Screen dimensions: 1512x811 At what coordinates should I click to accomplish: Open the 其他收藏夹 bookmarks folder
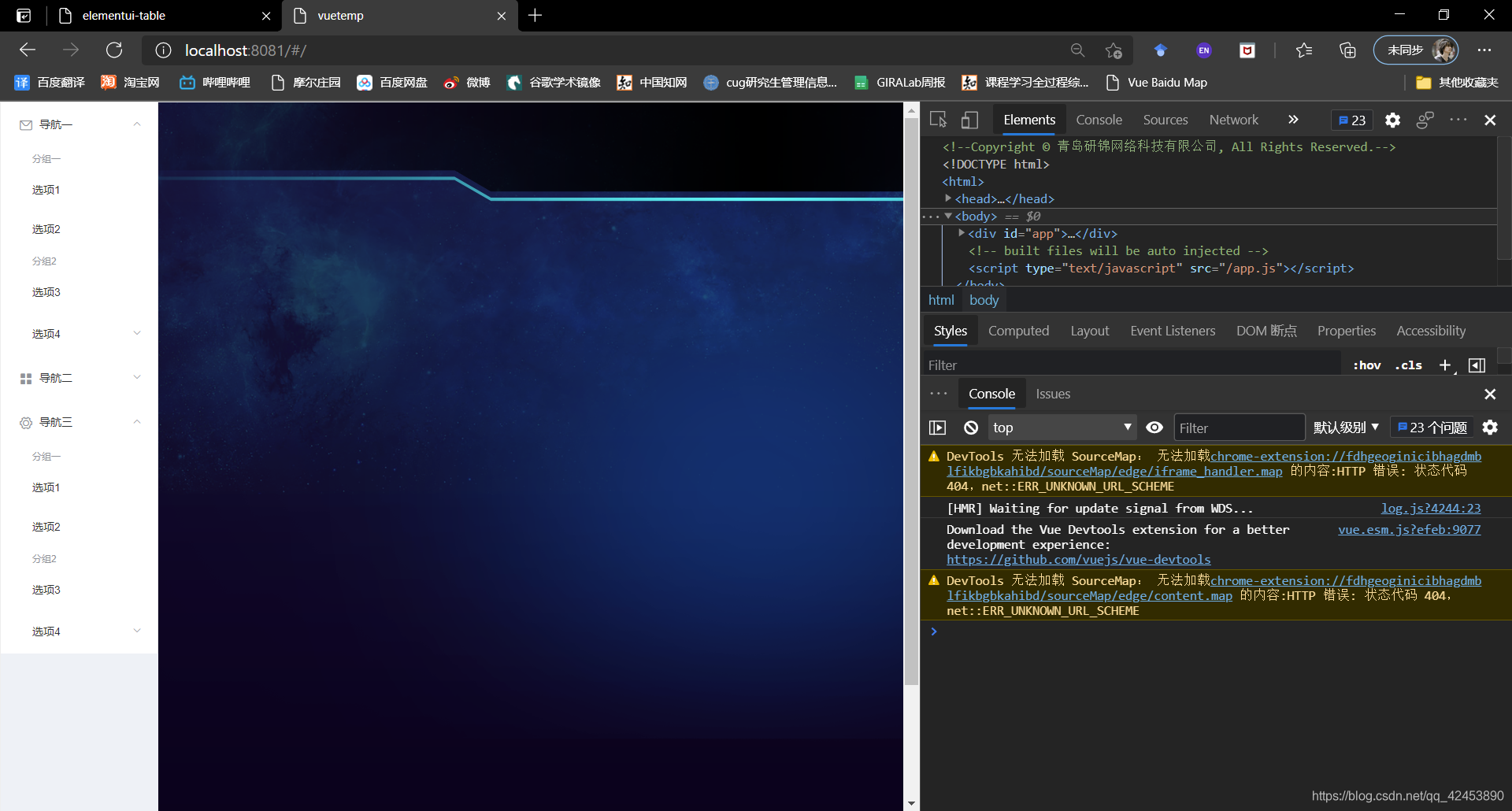(1457, 83)
